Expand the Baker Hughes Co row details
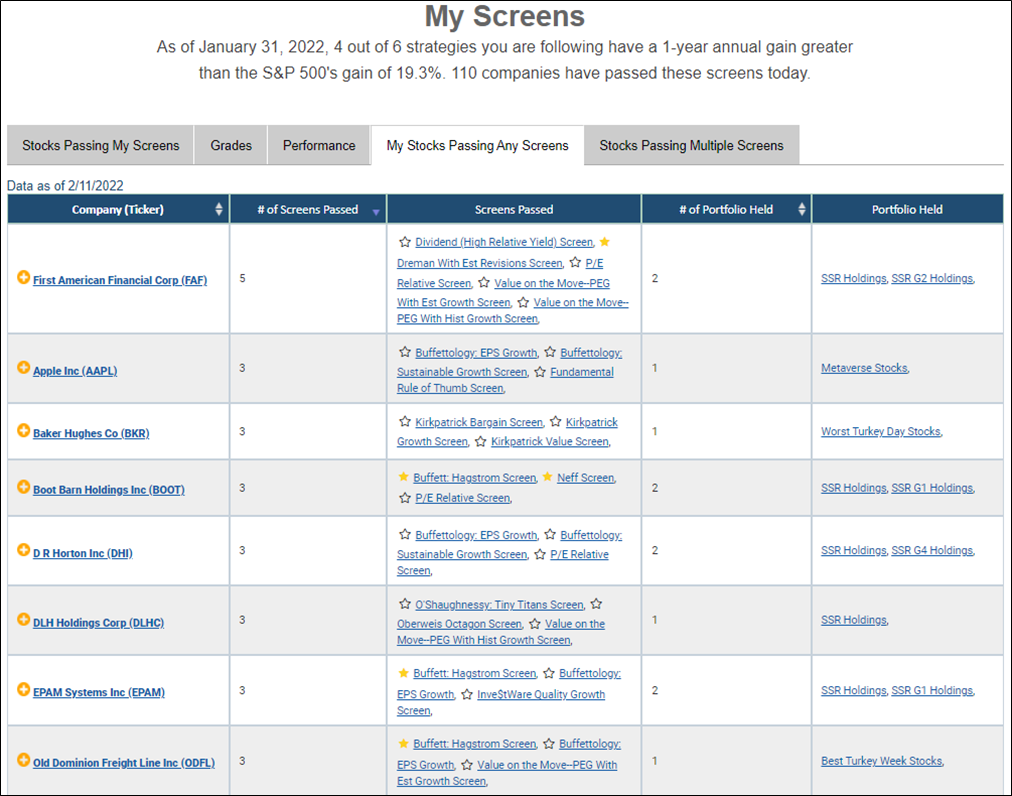1012x796 pixels. (23, 431)
